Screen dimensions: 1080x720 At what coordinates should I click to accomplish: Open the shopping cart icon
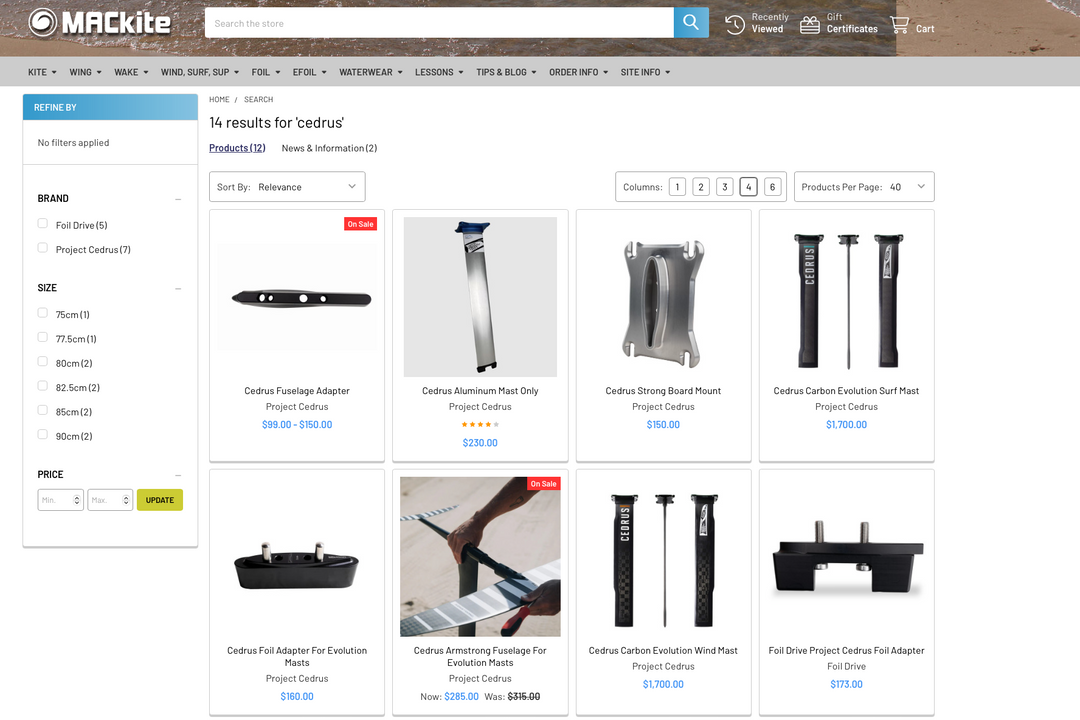[x=900, y=24]
